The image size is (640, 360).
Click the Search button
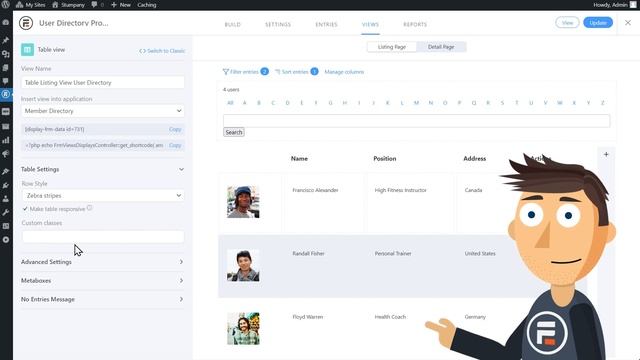234,132
